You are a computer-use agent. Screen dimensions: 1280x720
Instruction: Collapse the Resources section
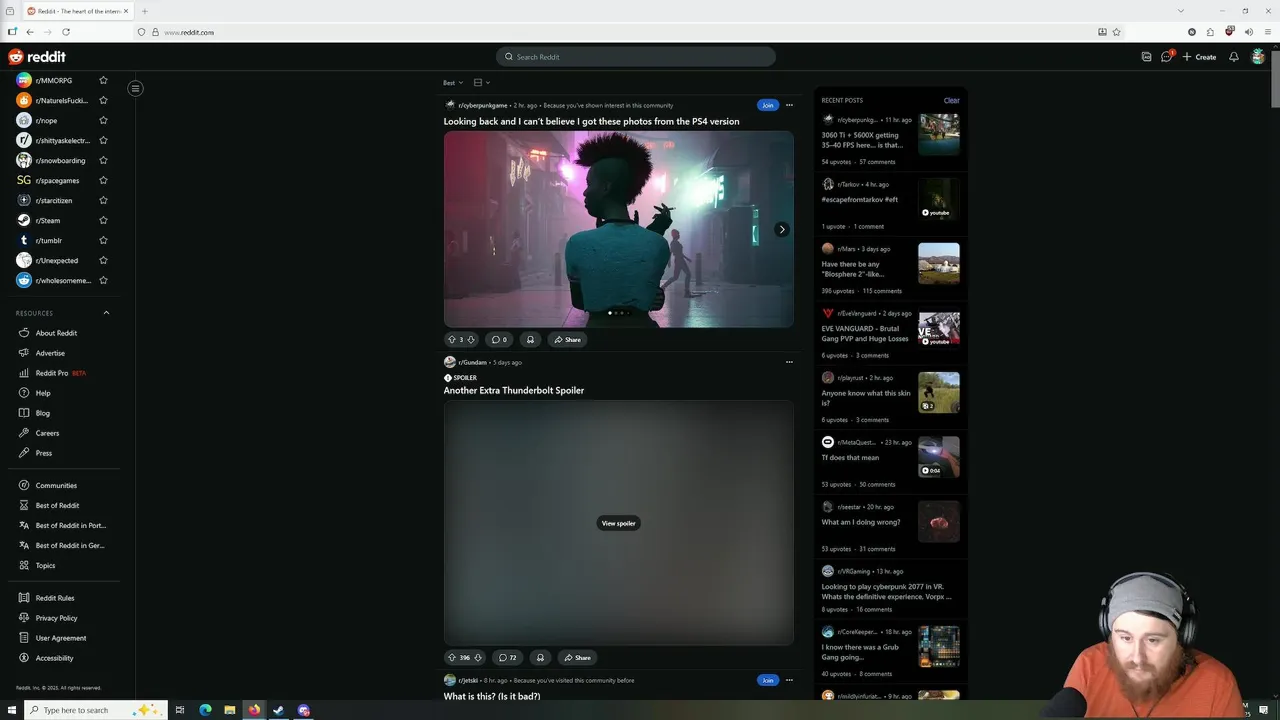coord(106,313)
